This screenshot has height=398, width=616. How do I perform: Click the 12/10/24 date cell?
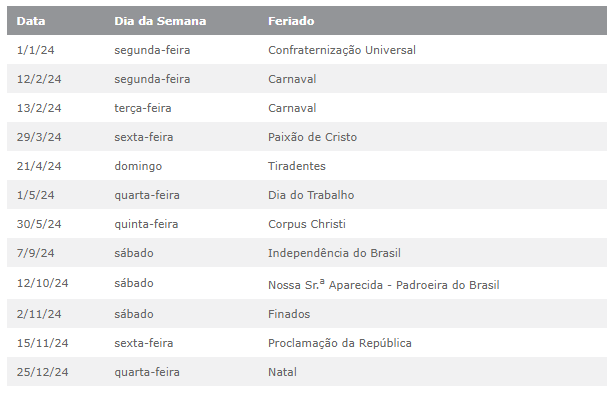42,283
